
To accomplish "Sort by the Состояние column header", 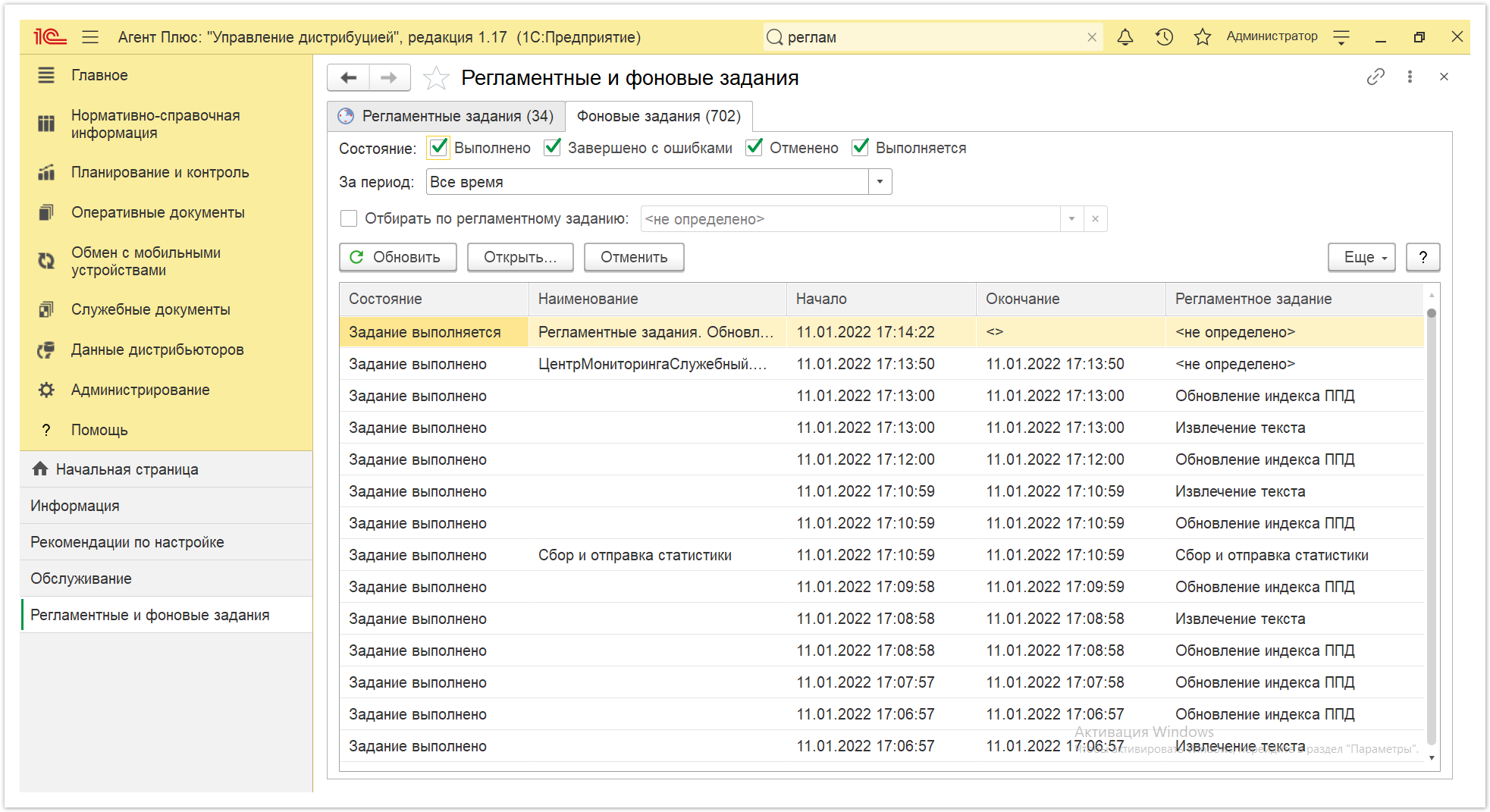I will click(x=434, y=299).
